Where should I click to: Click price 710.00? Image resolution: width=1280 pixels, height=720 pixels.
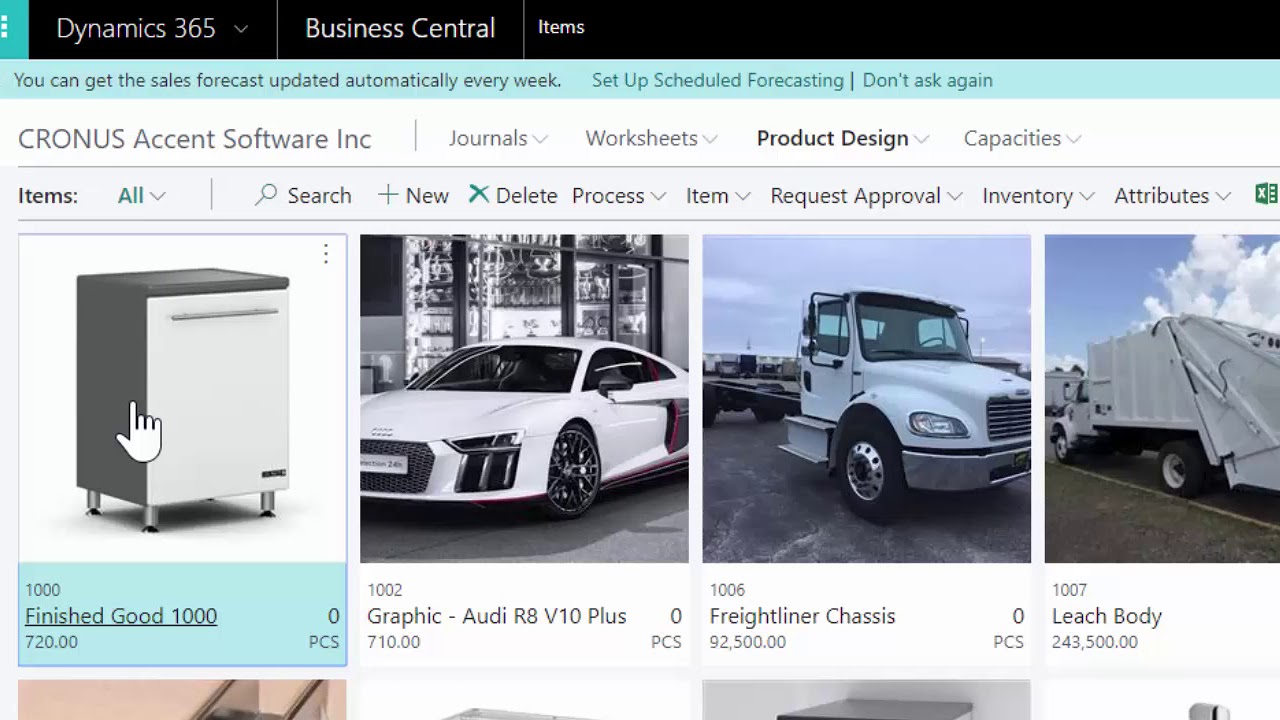(x=394, y=642)
